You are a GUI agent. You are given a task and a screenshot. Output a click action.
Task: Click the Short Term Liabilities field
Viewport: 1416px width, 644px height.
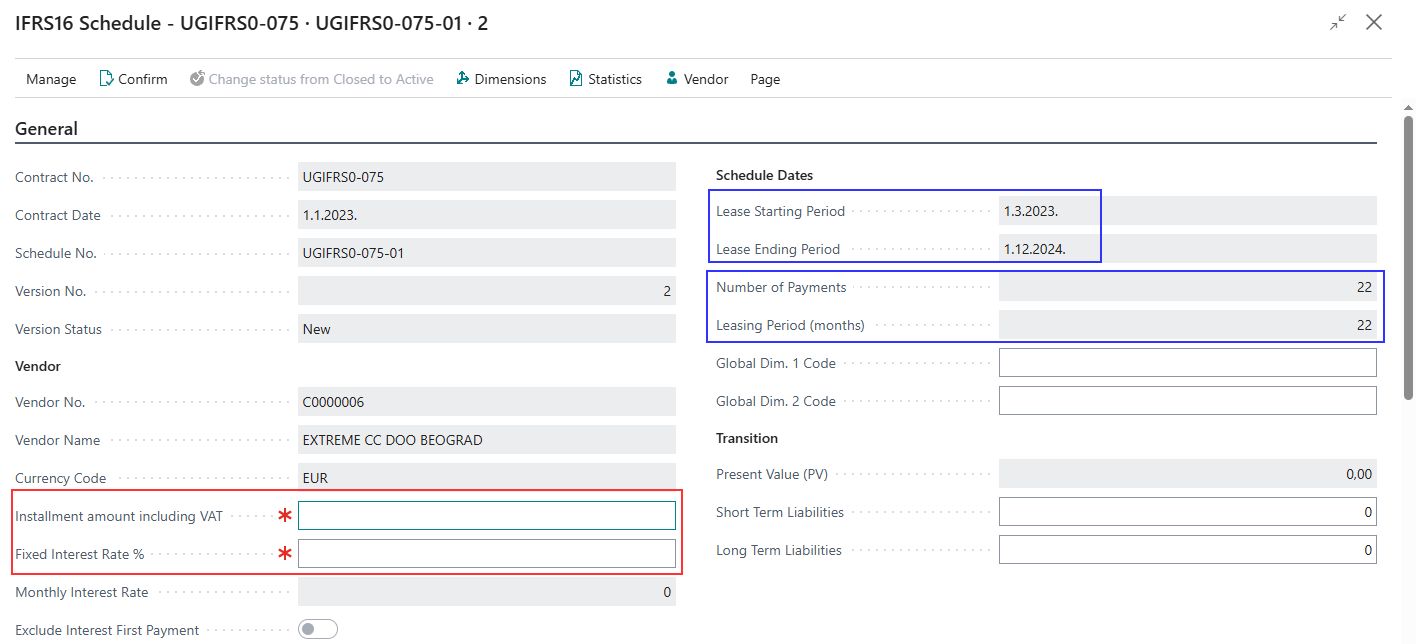(x=1188, y=512)
